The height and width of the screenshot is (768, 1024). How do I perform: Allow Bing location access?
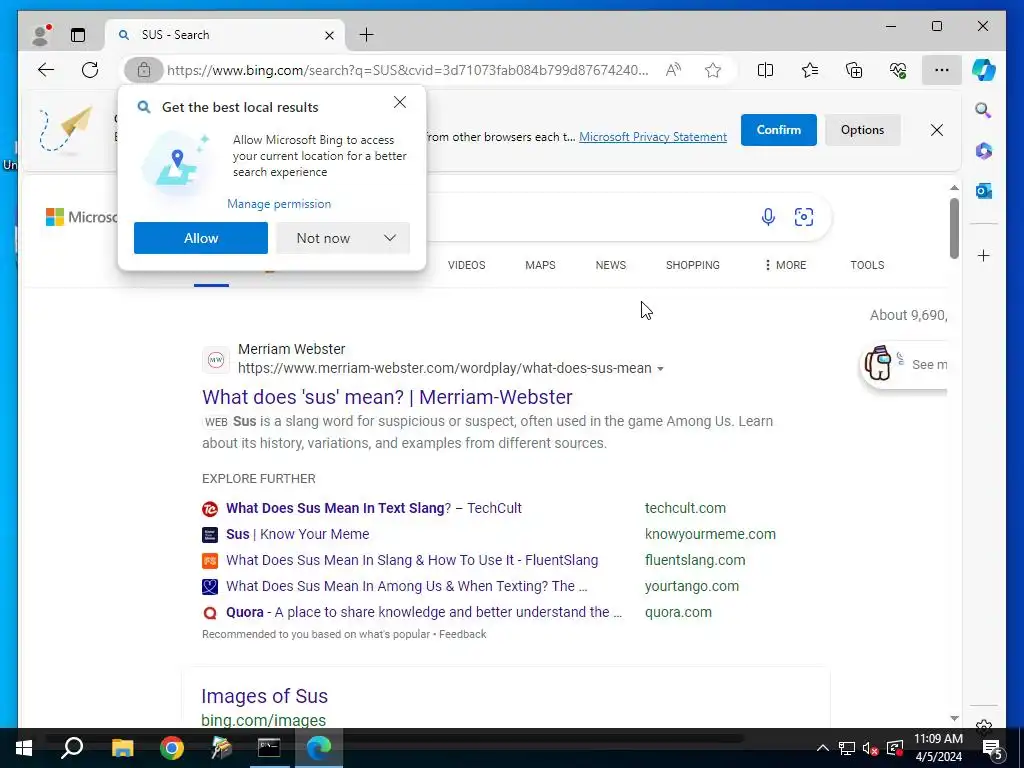coord(200,238)
